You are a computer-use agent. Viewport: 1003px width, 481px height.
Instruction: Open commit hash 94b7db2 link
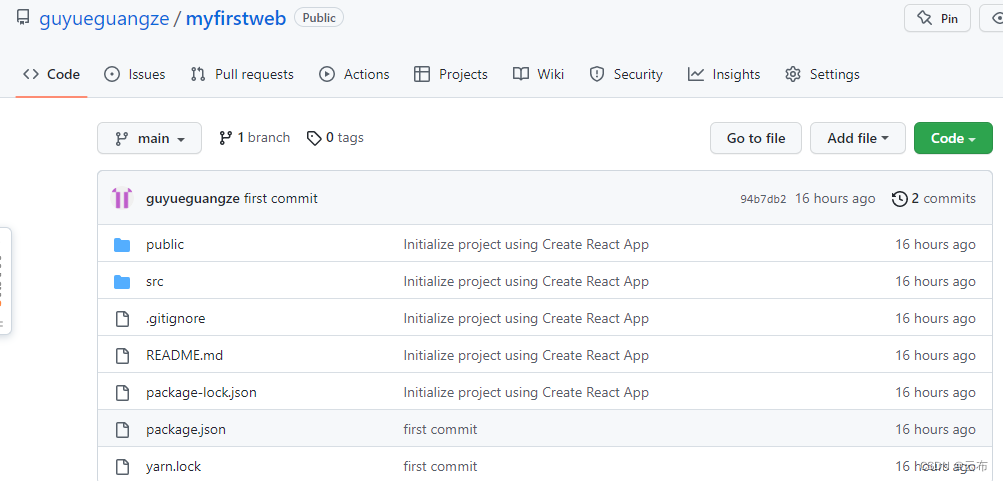tap(763, 199)
